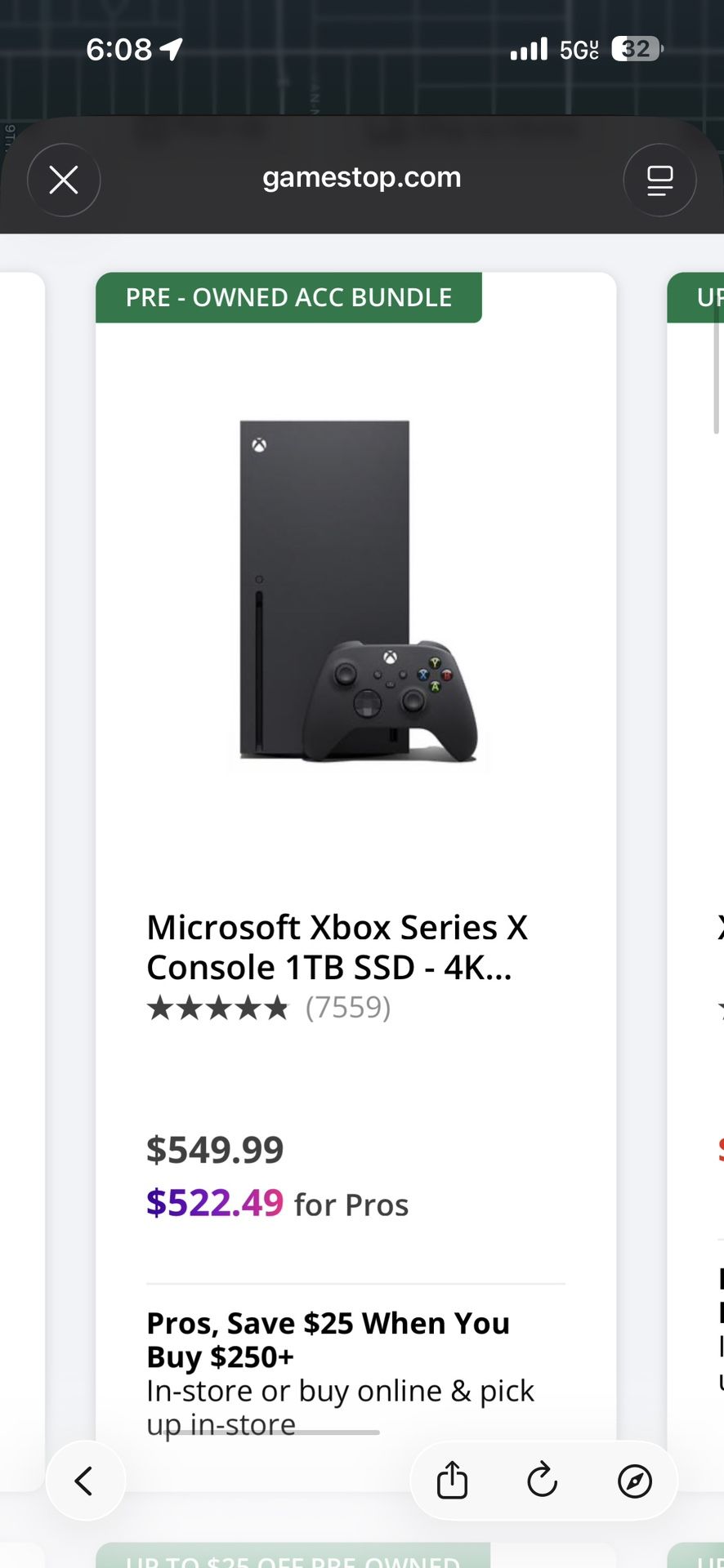View the (7559) customer reviews

(x=349, y=1008)
